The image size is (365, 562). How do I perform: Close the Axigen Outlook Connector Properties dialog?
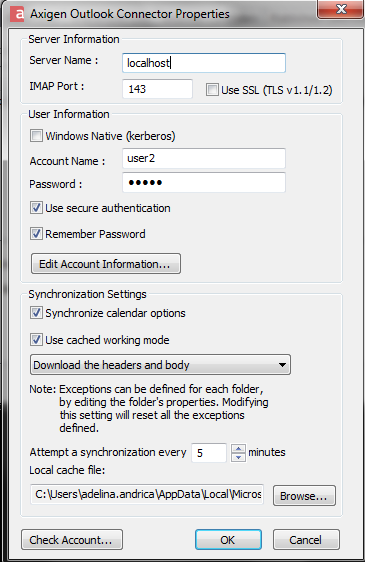(x=341, y=9)
